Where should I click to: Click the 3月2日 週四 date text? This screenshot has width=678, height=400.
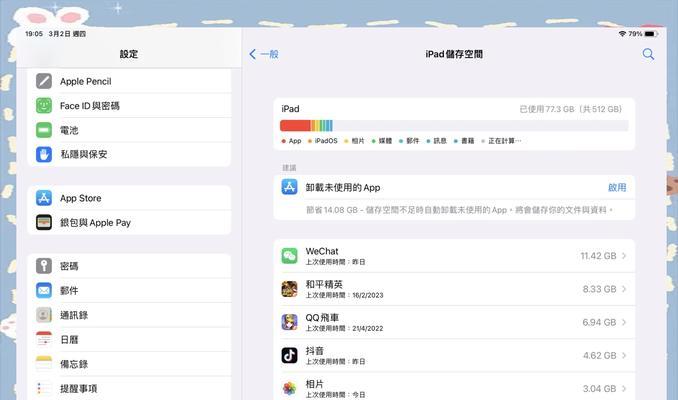click(x=67, y=34)
